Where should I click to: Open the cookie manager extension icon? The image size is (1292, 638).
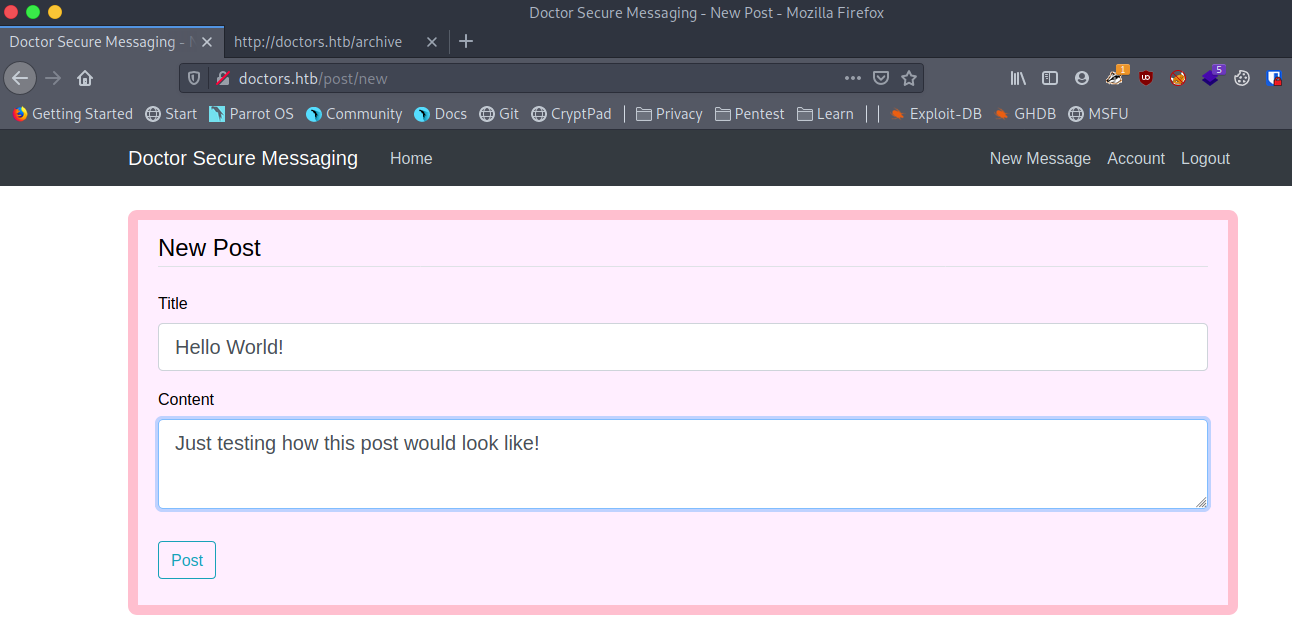(1242, 78)
